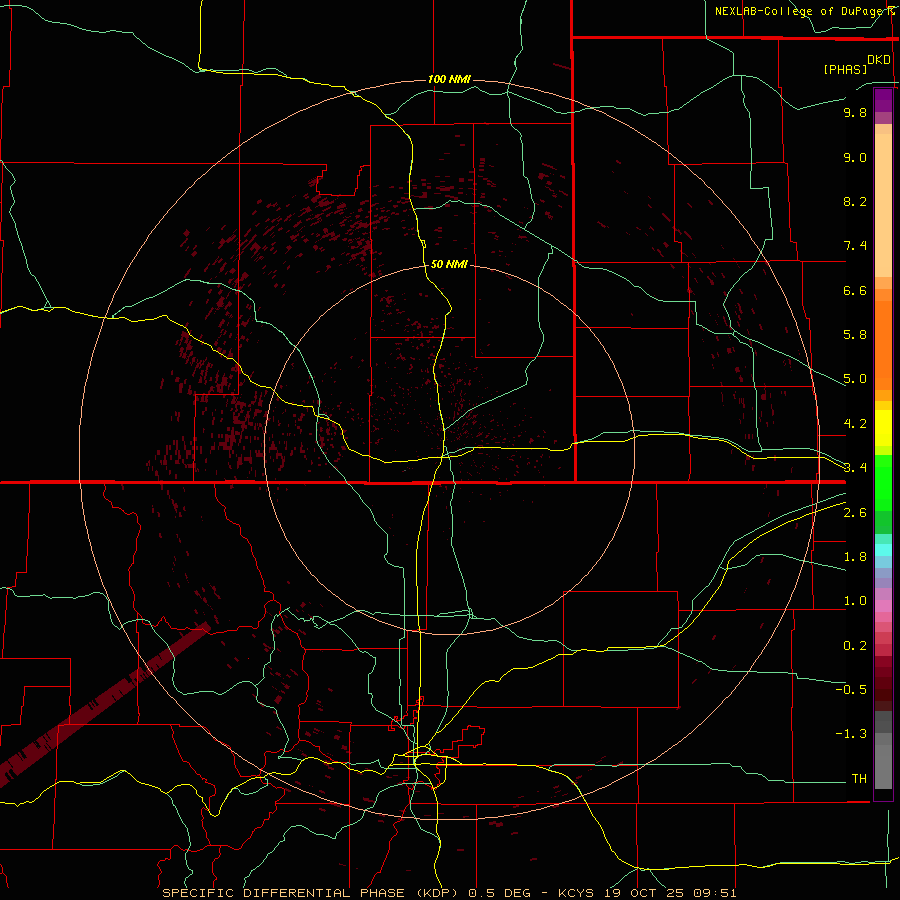Screen dimensions: 900x900
Task: Pick the orange segment of the color bar
Action: click(883, 345)
